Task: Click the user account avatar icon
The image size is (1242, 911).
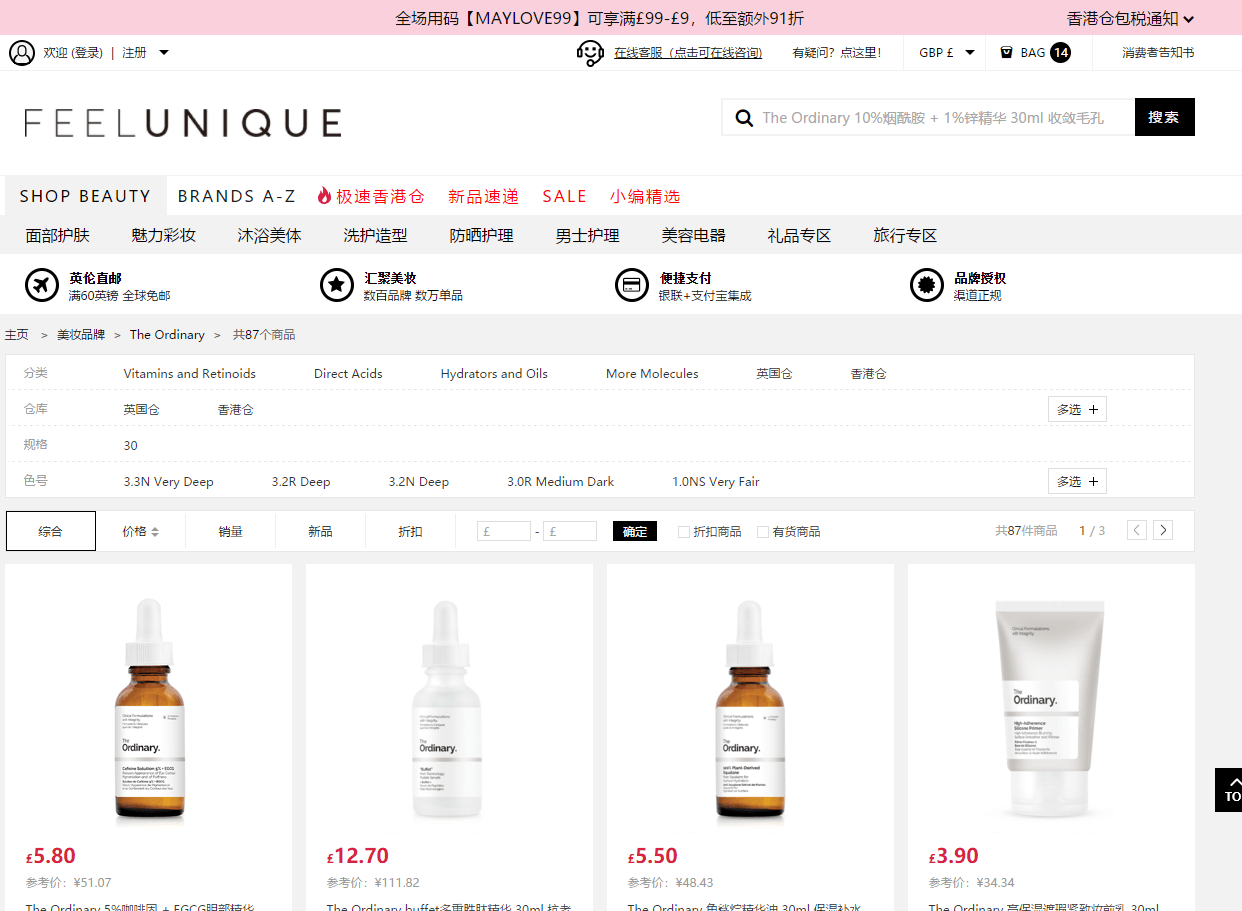Action: click(22, 53)
